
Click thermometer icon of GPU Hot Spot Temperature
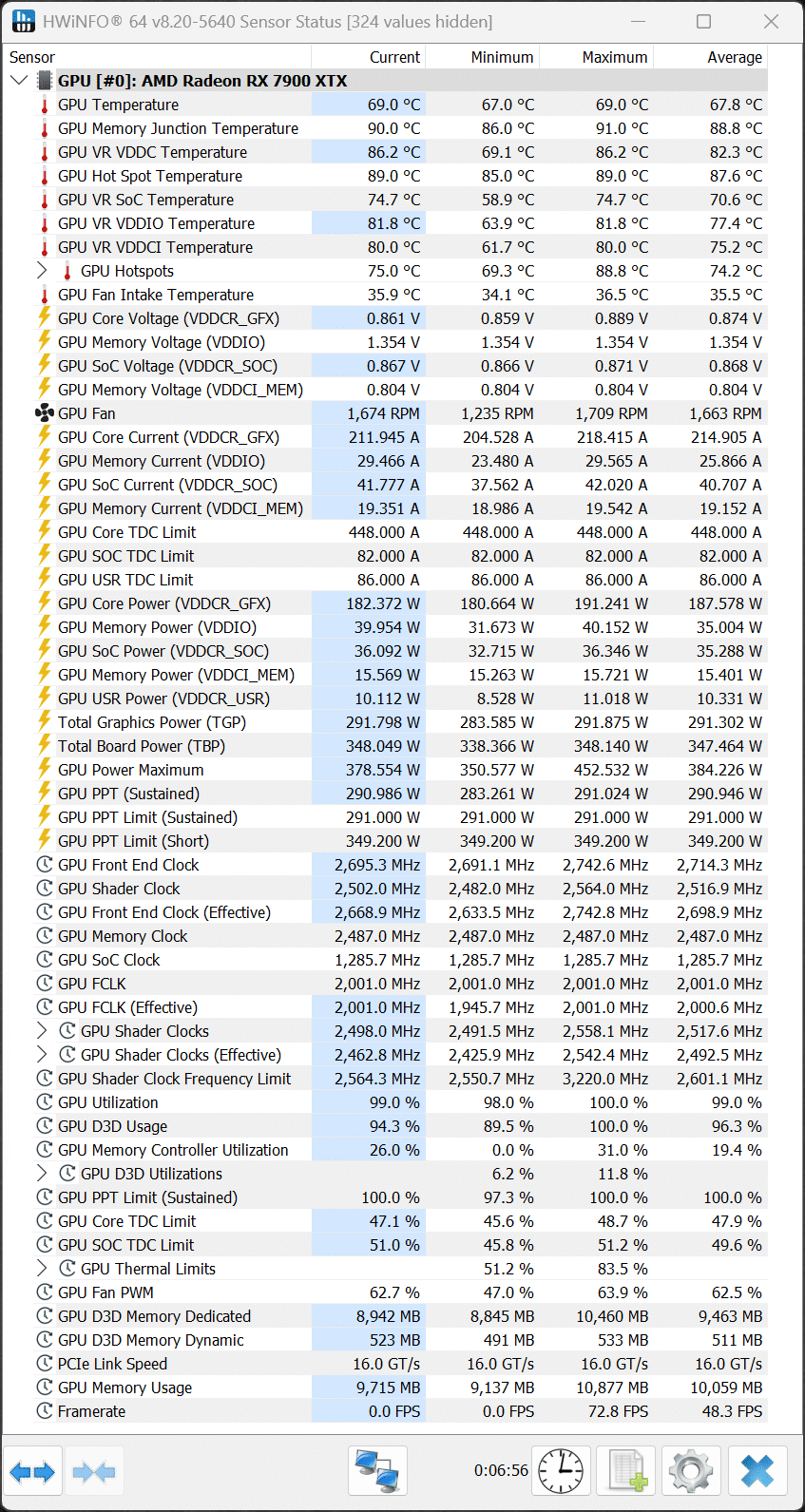[x=44, y=176]
